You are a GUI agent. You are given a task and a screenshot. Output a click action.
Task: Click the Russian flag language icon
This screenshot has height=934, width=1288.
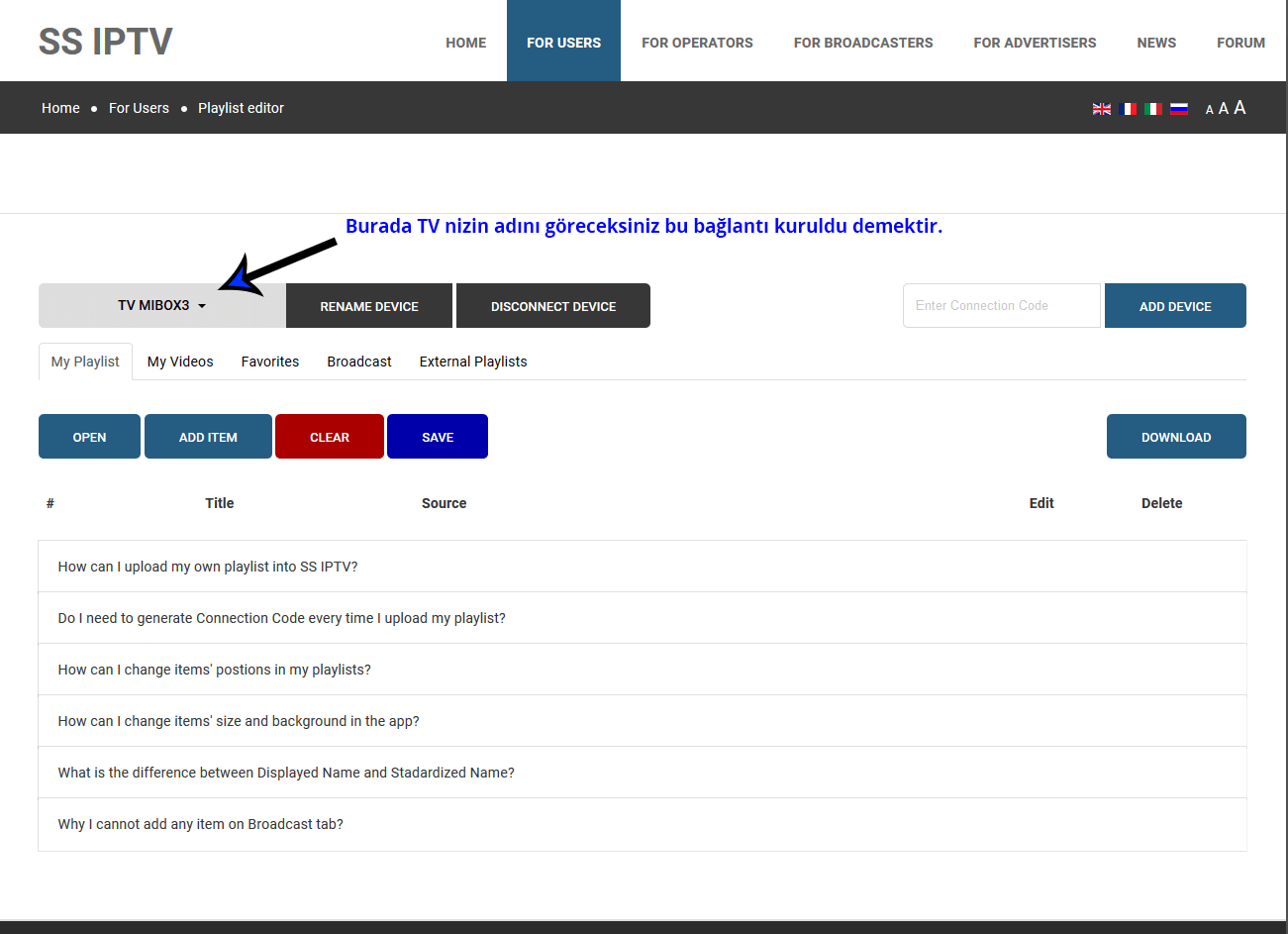point(1178,109)
